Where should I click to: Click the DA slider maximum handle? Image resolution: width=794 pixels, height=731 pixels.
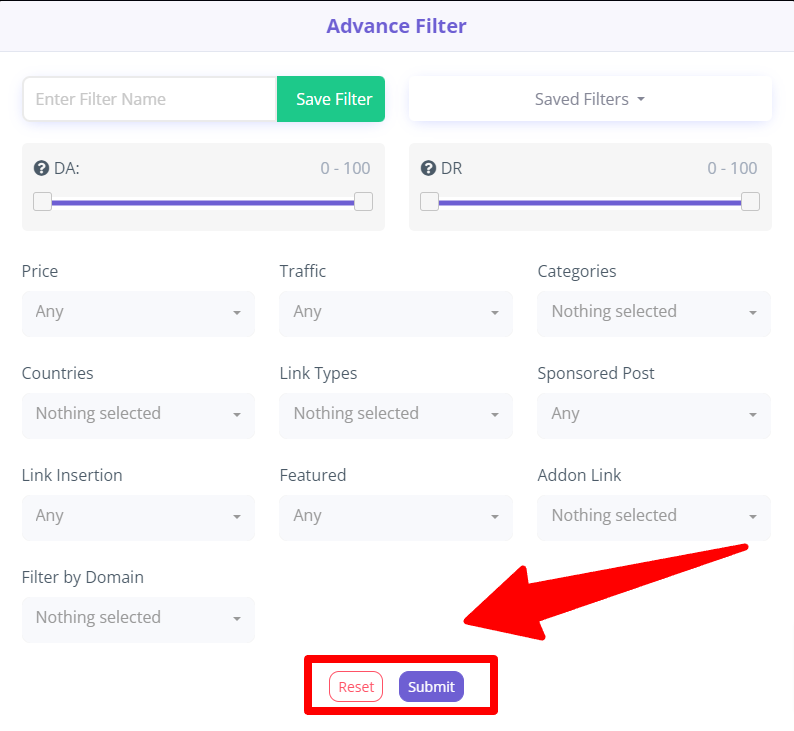[x=364, y=201]
